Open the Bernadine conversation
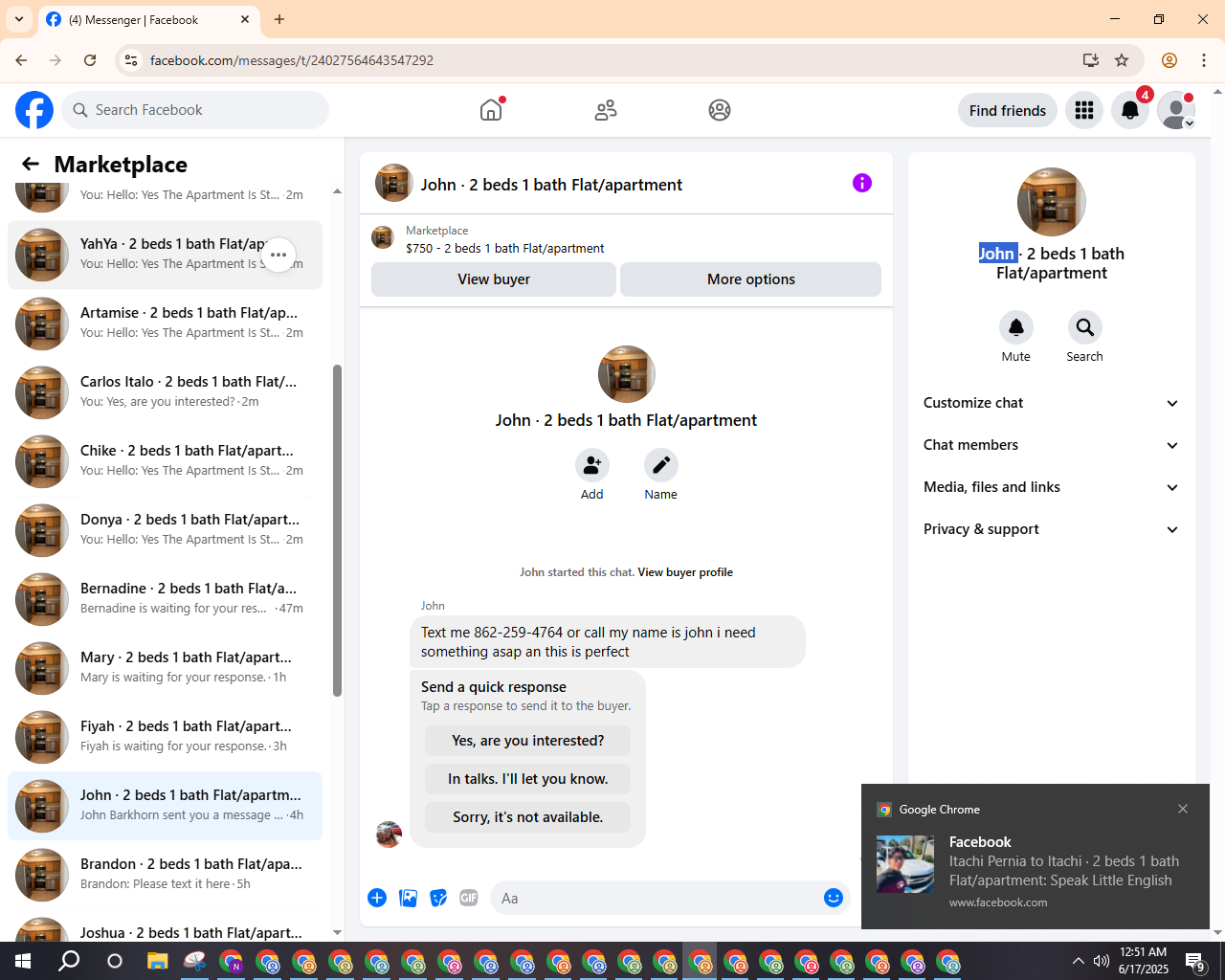This screenshot has height=980, width=1225. pos(165,599)
